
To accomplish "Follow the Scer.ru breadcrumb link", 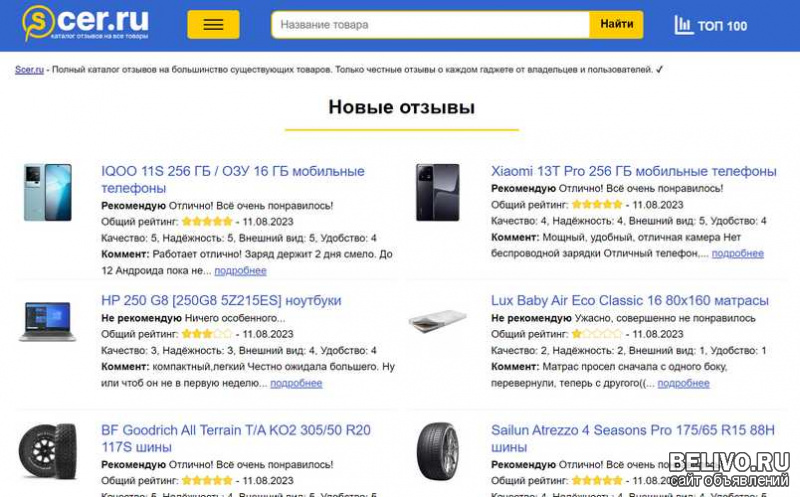I will coord(29,69).
